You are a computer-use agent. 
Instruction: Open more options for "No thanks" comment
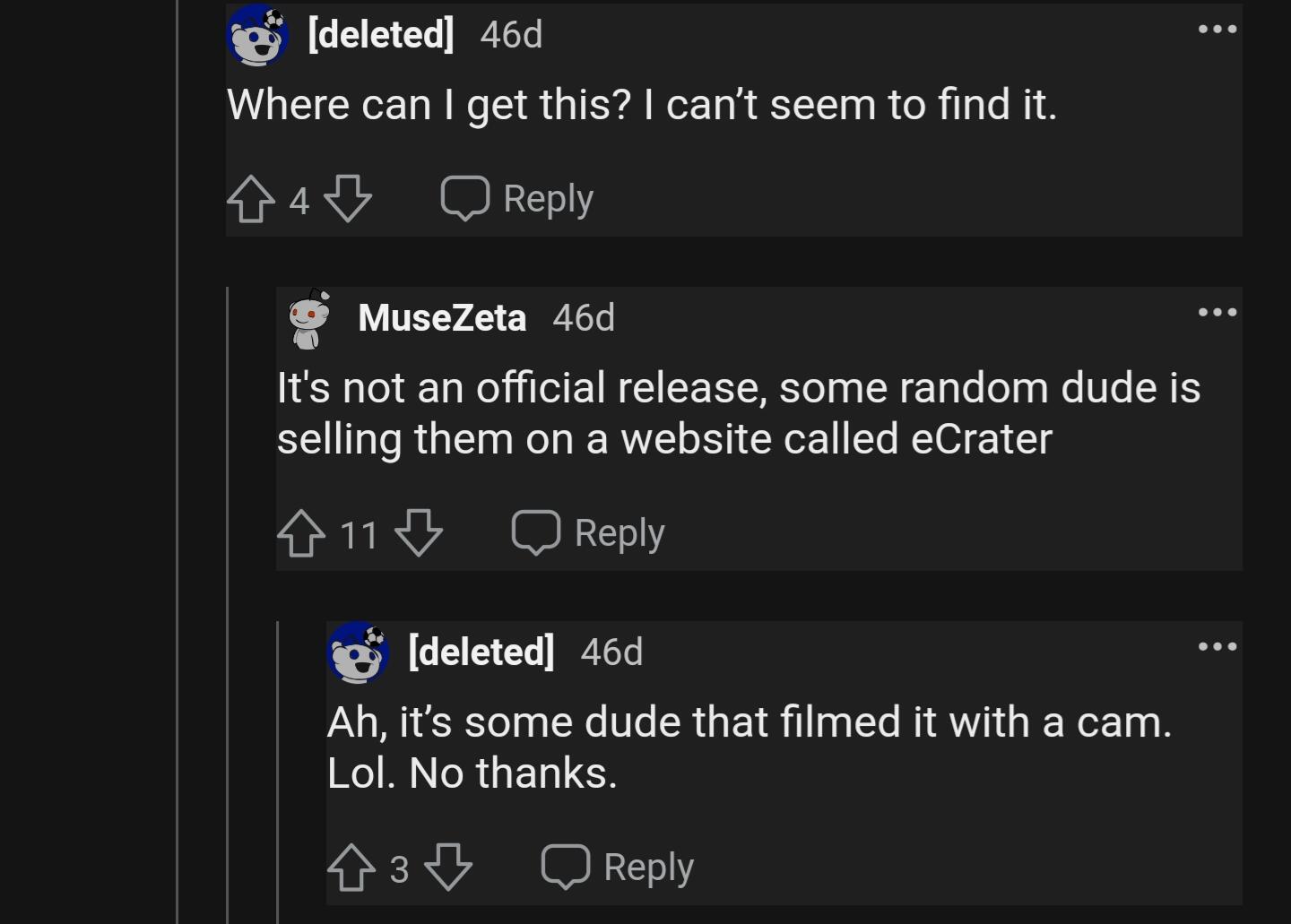point(1217,647)
